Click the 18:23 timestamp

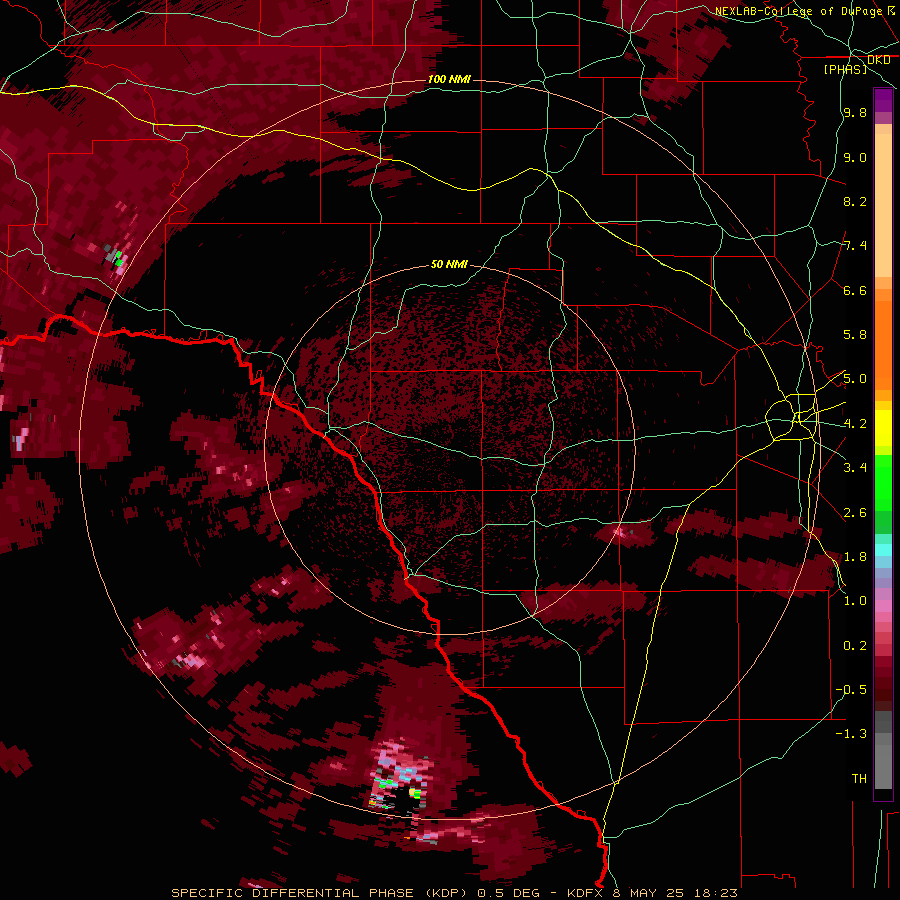click(715, 893)
